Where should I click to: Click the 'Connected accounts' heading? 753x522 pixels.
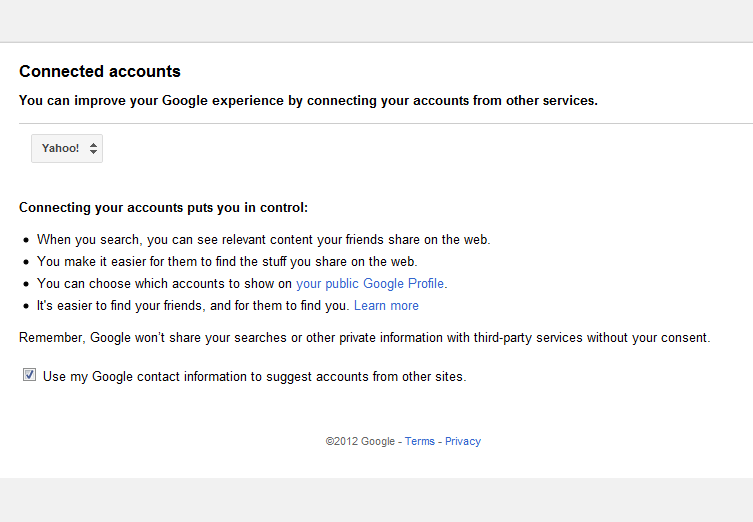(100, 72)
